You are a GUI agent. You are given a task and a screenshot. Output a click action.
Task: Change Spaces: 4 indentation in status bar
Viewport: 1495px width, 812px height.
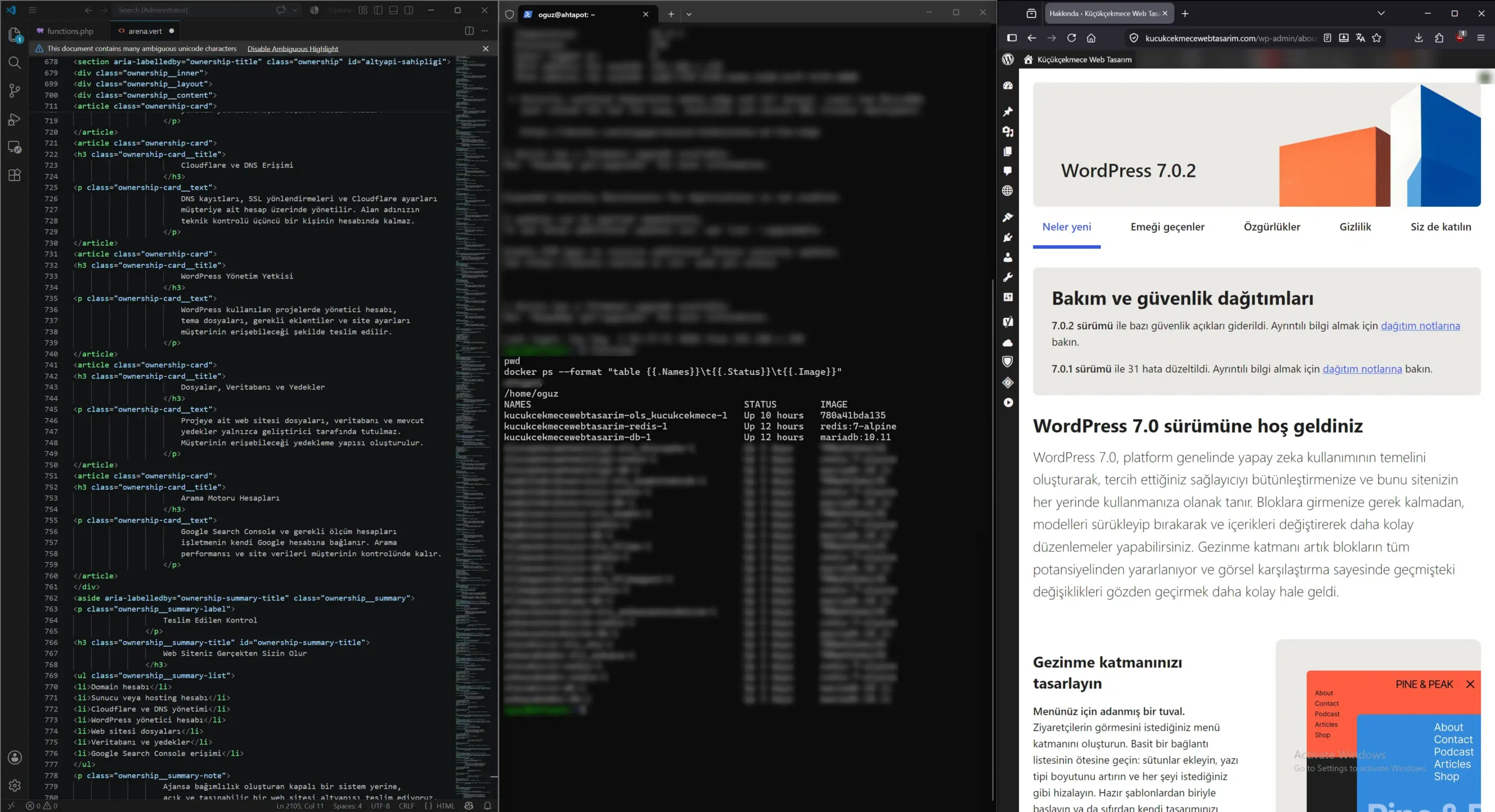point(347,806)
